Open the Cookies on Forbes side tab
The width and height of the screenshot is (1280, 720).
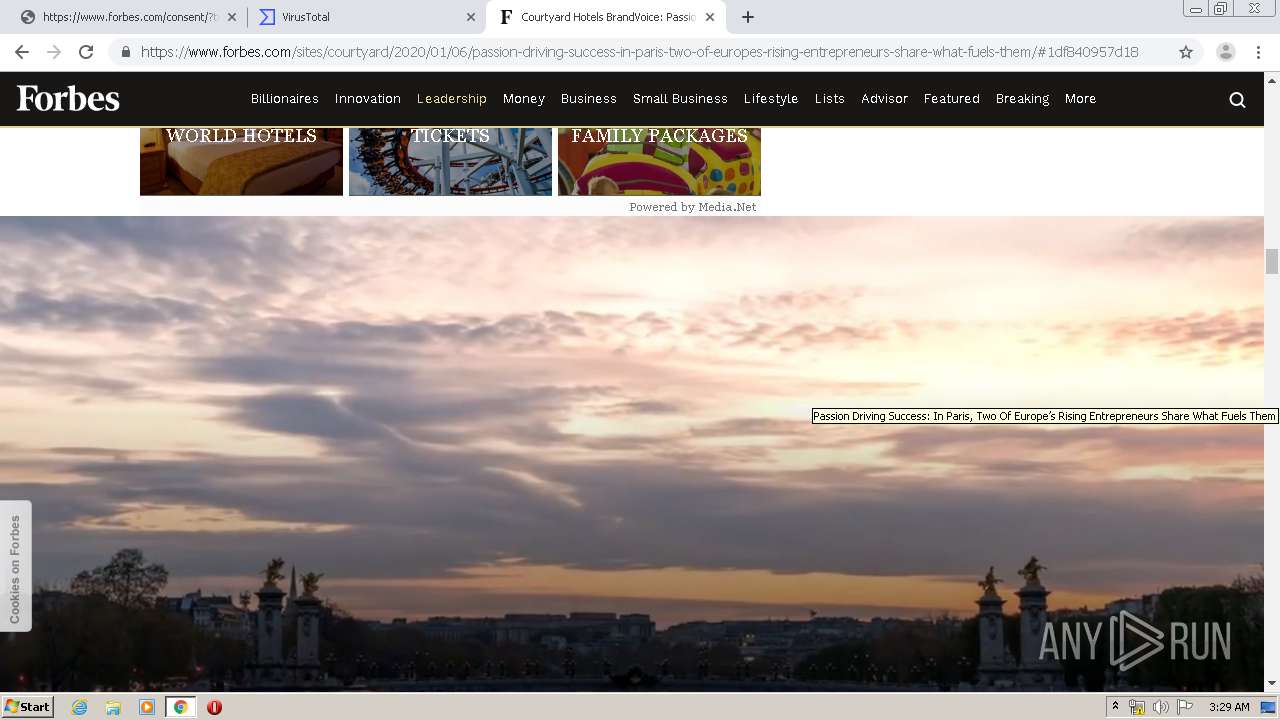coord(15,567)
